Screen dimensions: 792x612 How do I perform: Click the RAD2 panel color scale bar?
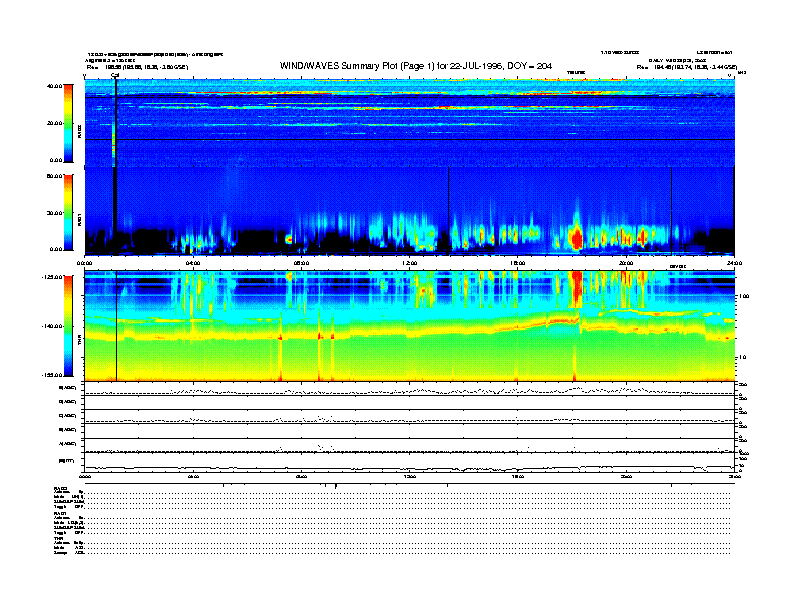tap(68, 123)
